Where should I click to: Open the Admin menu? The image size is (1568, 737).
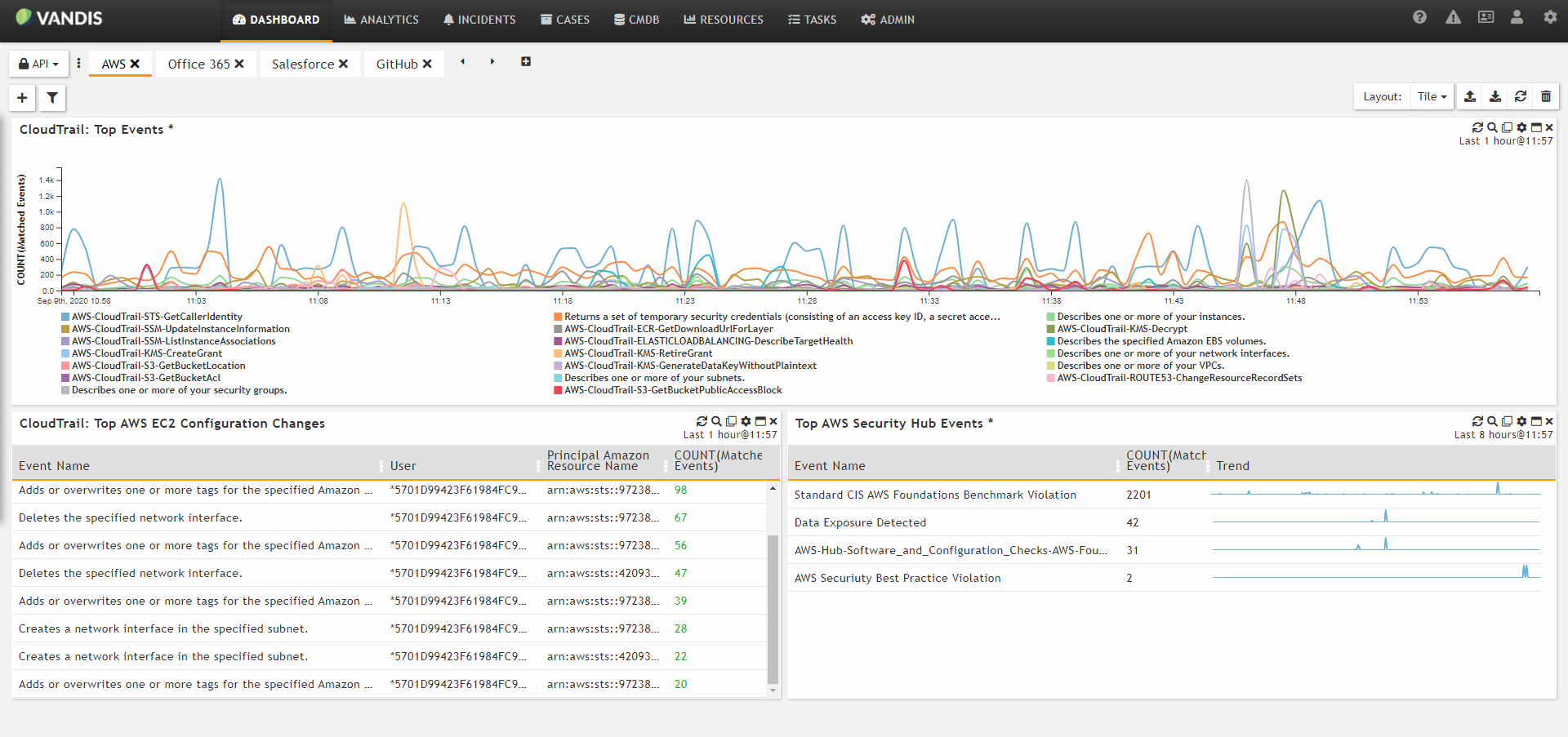[888, 20]
